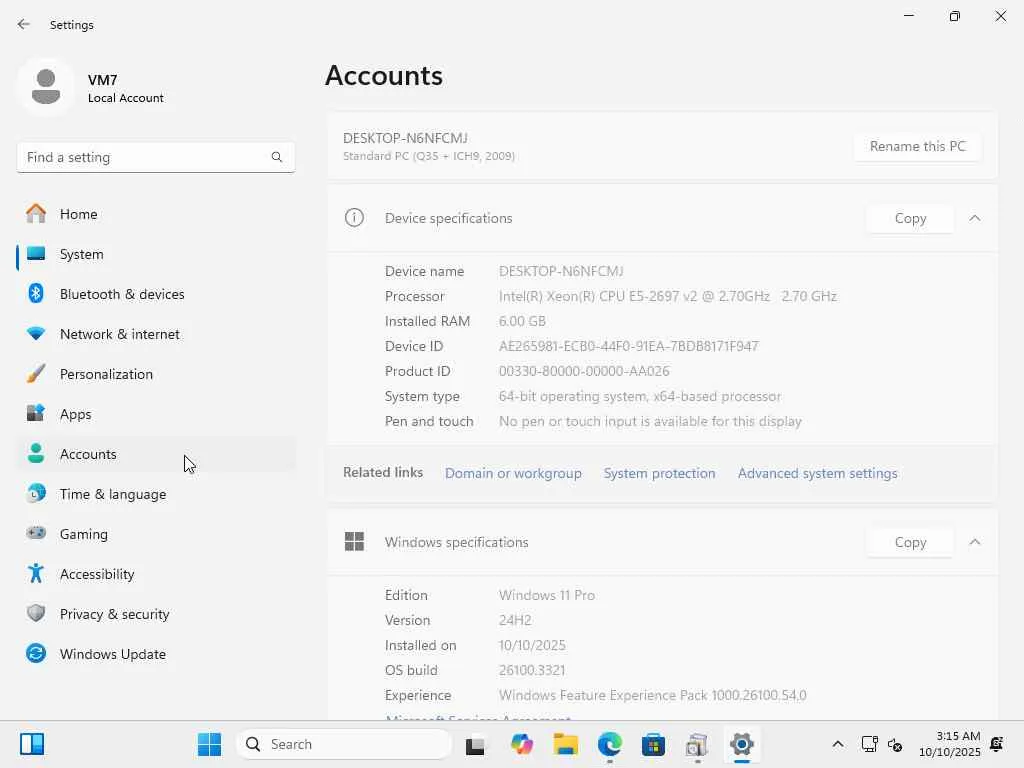Click the Edition value Windows 11 Pro

click(x=547, y=595)
